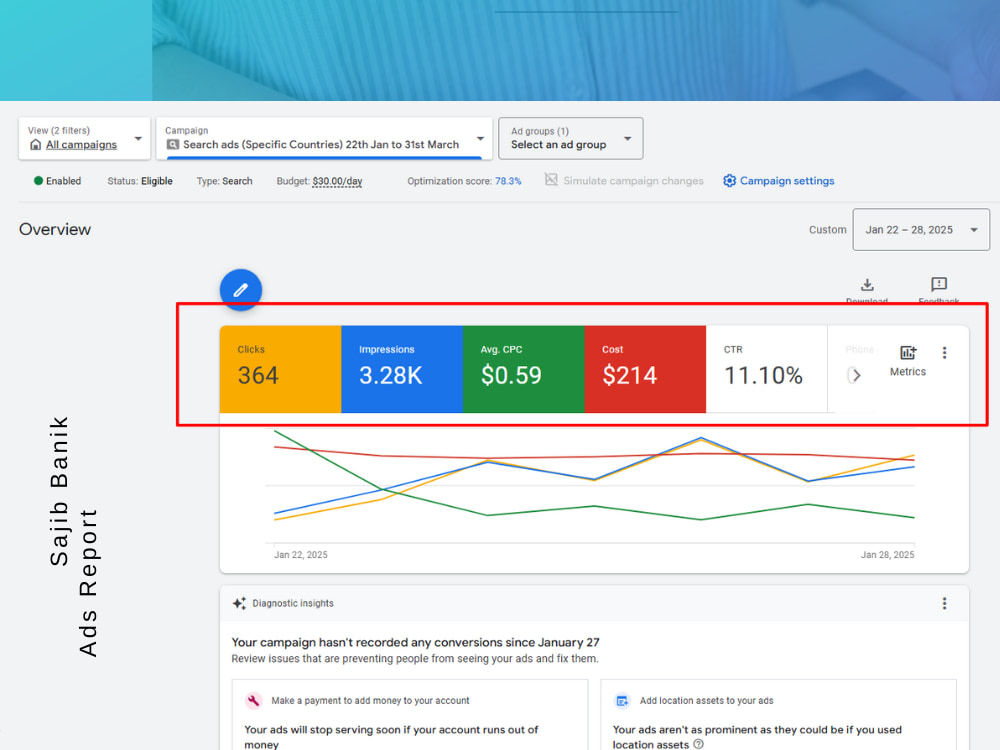1000x750 pixels.
Task: Expand the View filters dropdown
Action: coord(84,138)
